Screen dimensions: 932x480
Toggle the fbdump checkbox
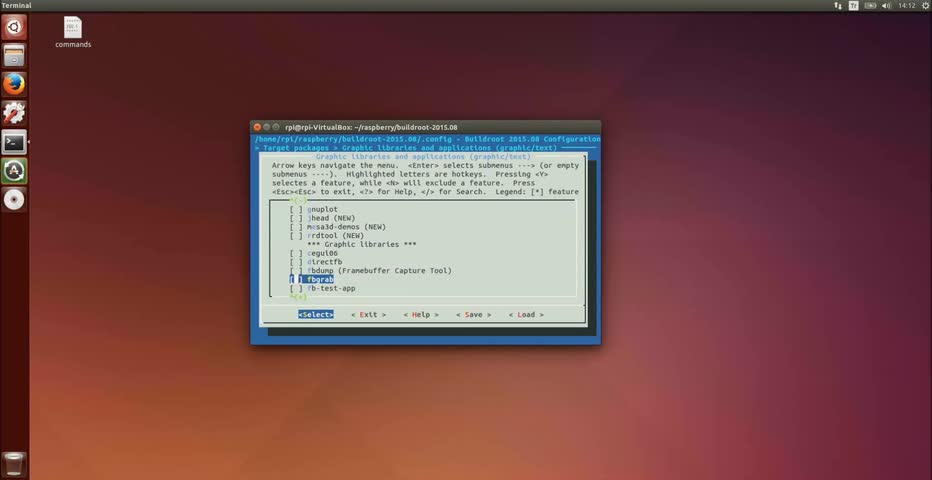coord(296,271)
